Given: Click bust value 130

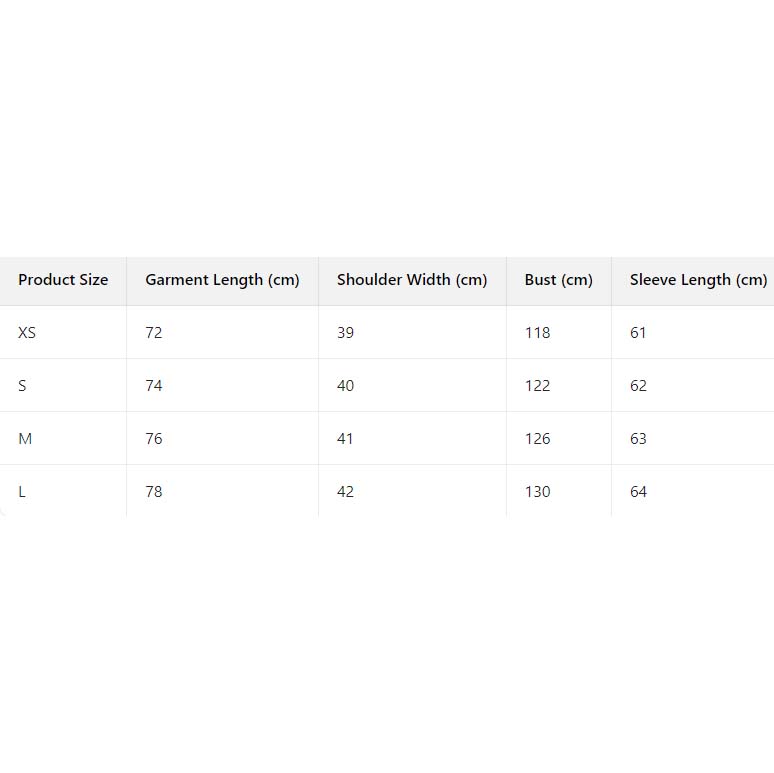Looking at the screenshot, I should [x=538, y=492].
